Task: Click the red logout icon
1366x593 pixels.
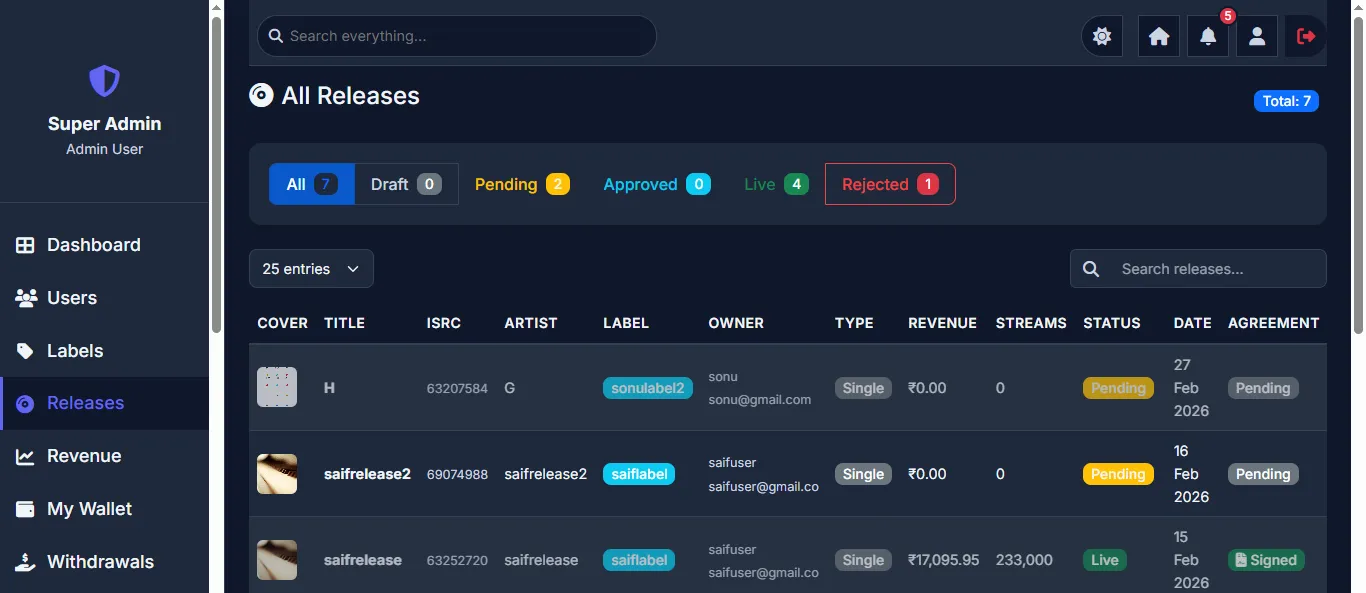Action: click(1306, 36)
